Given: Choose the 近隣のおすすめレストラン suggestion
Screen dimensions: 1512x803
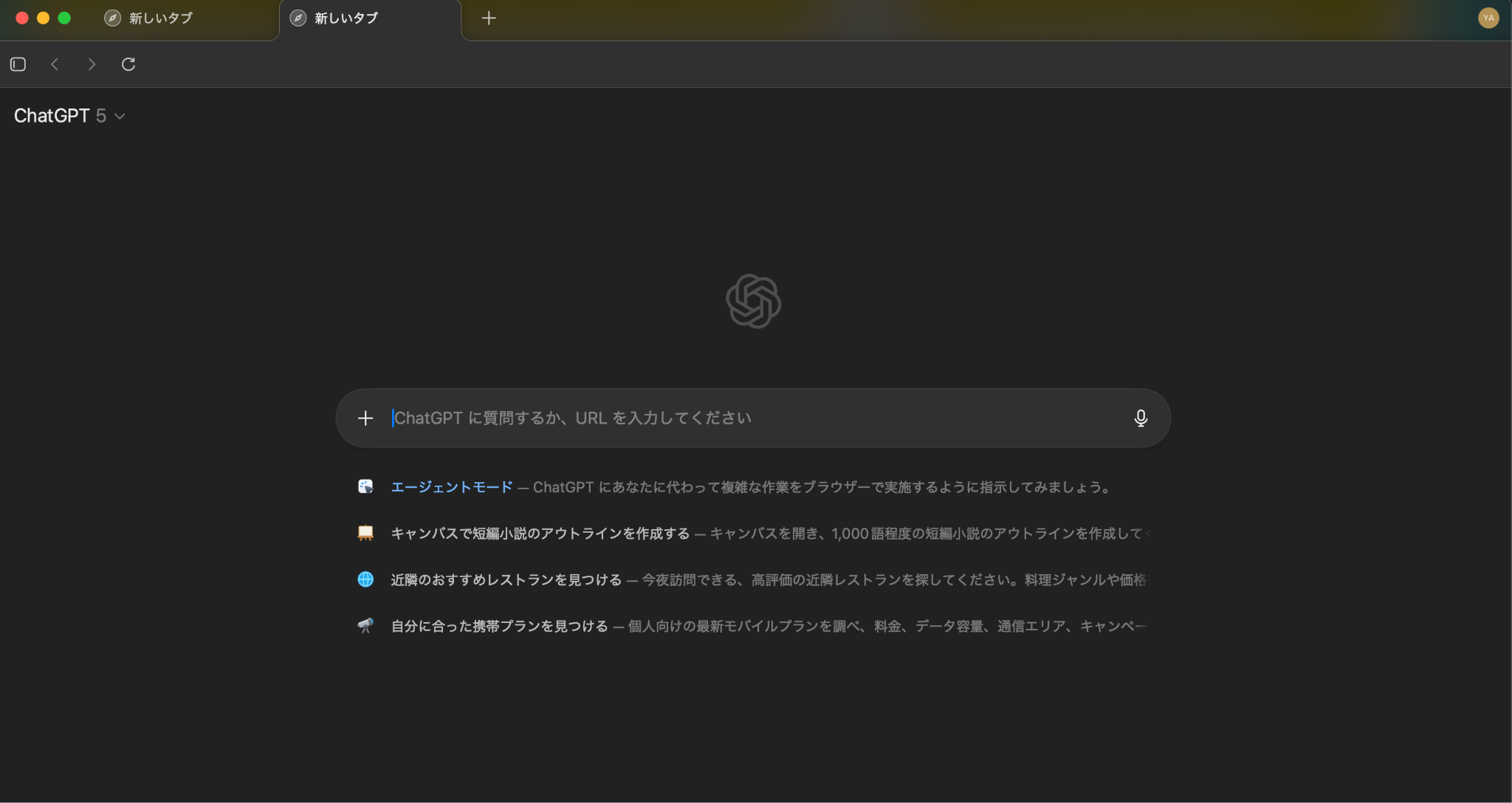Looking at the screenshot, I should [x=506, y=580].
